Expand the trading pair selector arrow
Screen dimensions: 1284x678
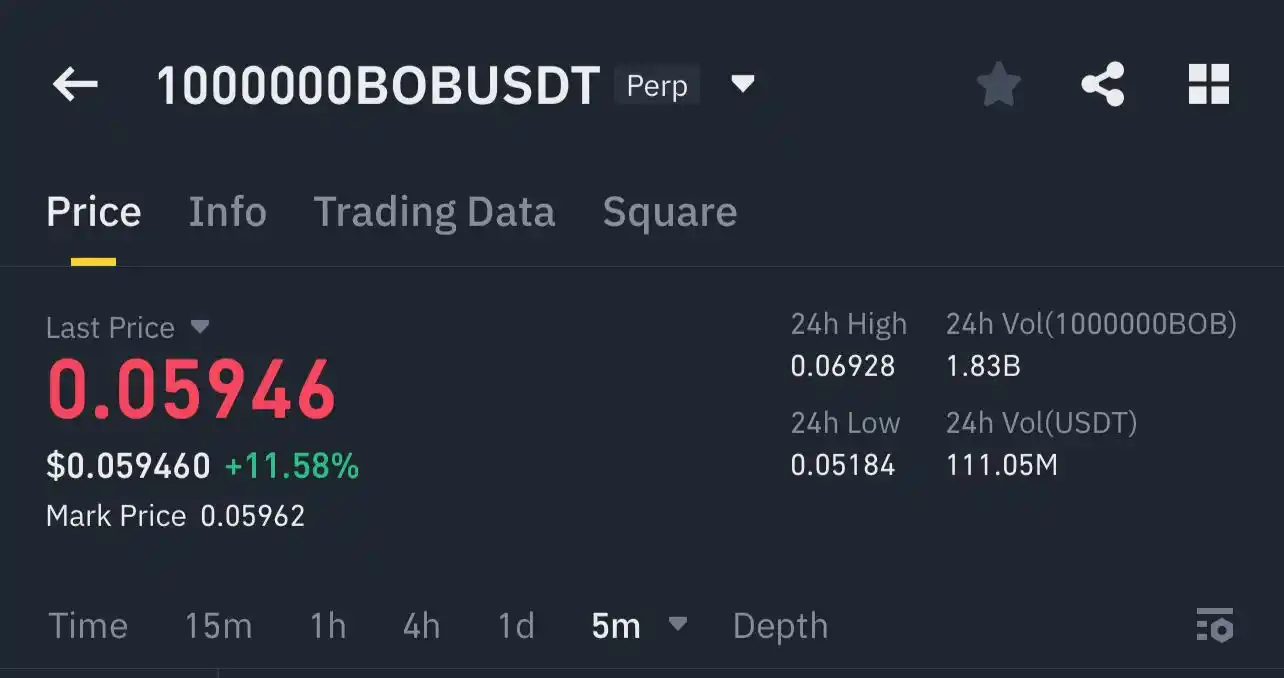click(x=742, y=83)
